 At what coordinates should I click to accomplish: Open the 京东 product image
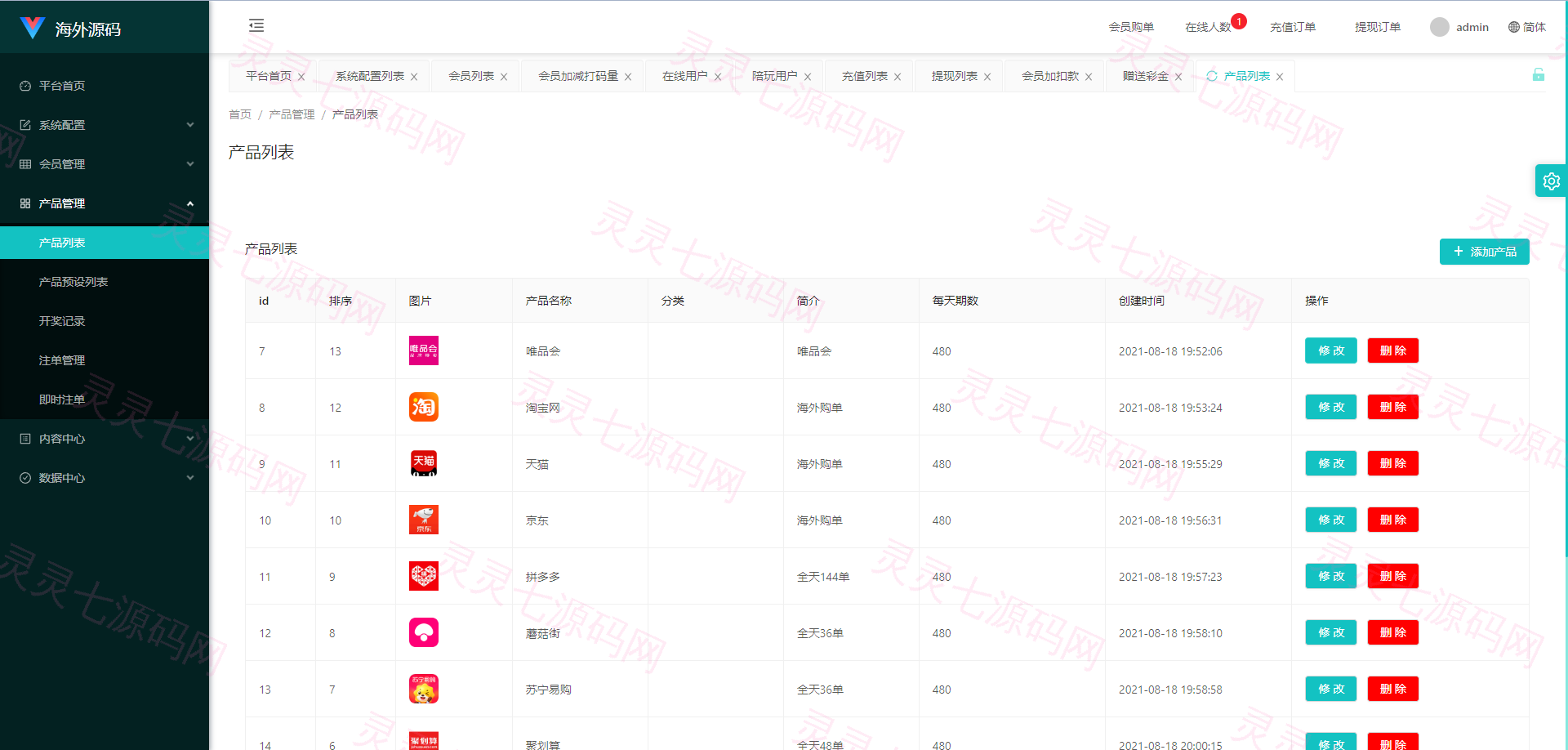point(424,520)
